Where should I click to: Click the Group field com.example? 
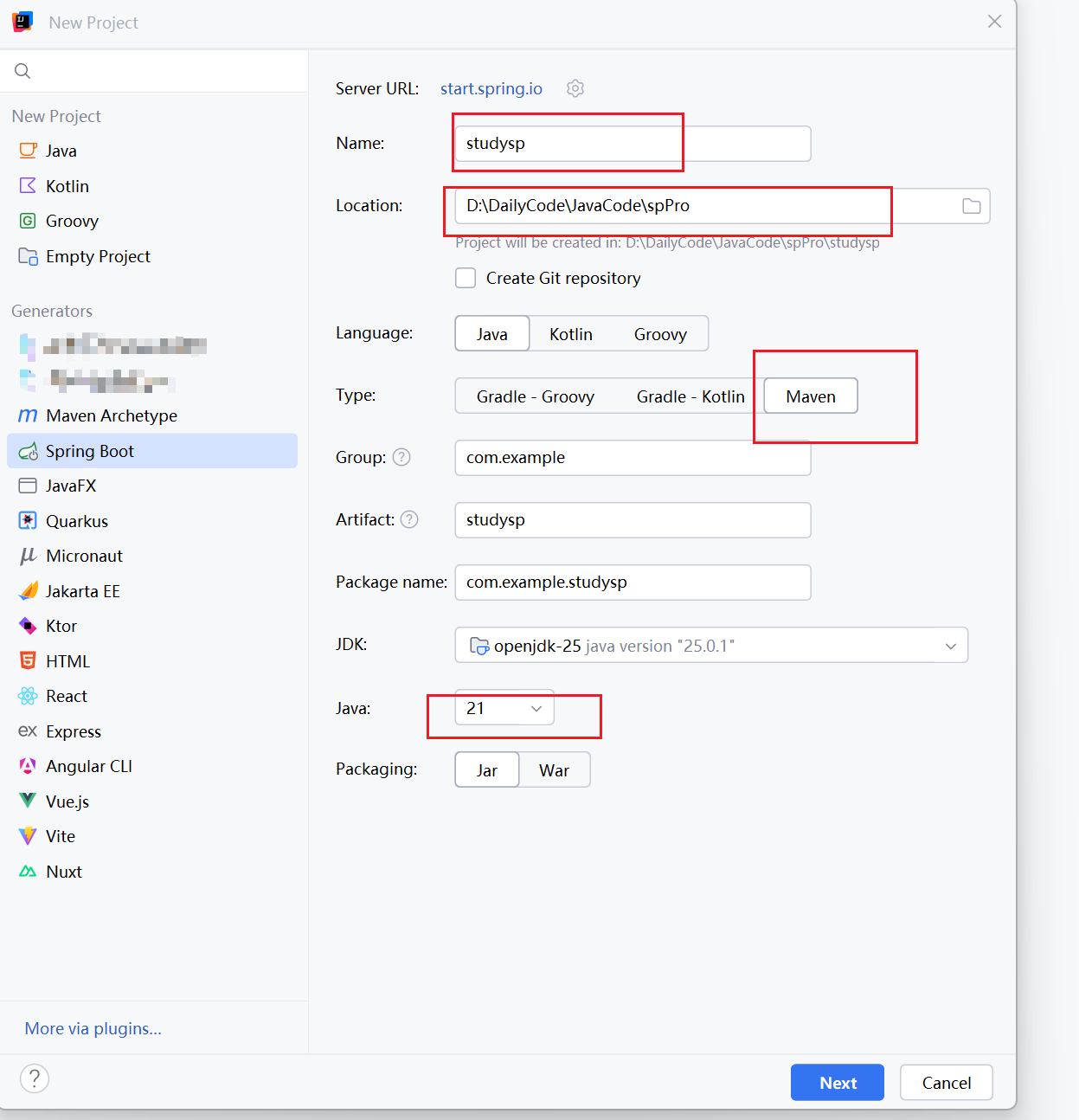tap(633, 458)
